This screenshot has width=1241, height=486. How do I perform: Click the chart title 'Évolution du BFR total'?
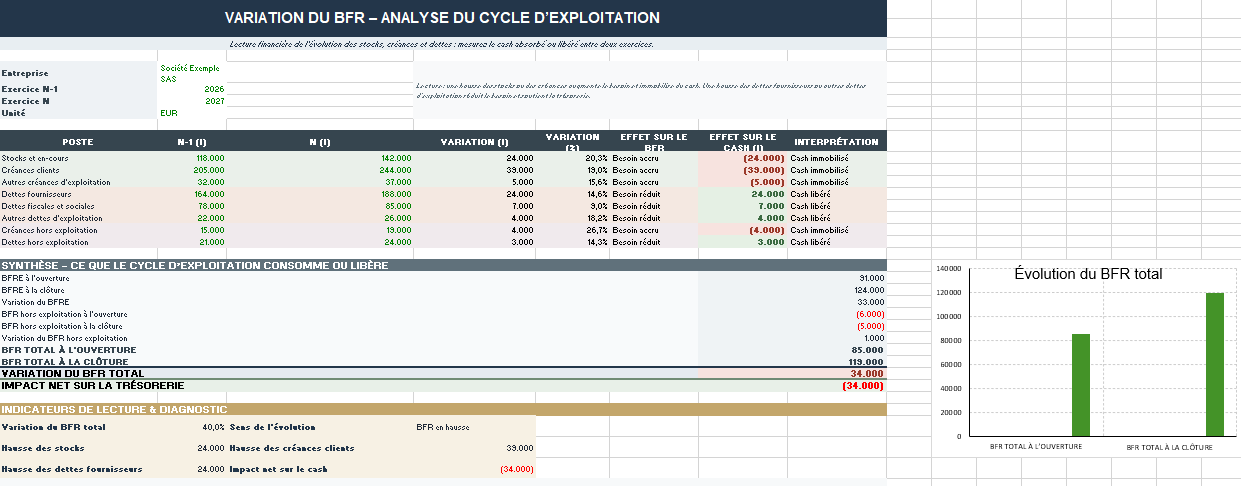(x=1088, y=273)
